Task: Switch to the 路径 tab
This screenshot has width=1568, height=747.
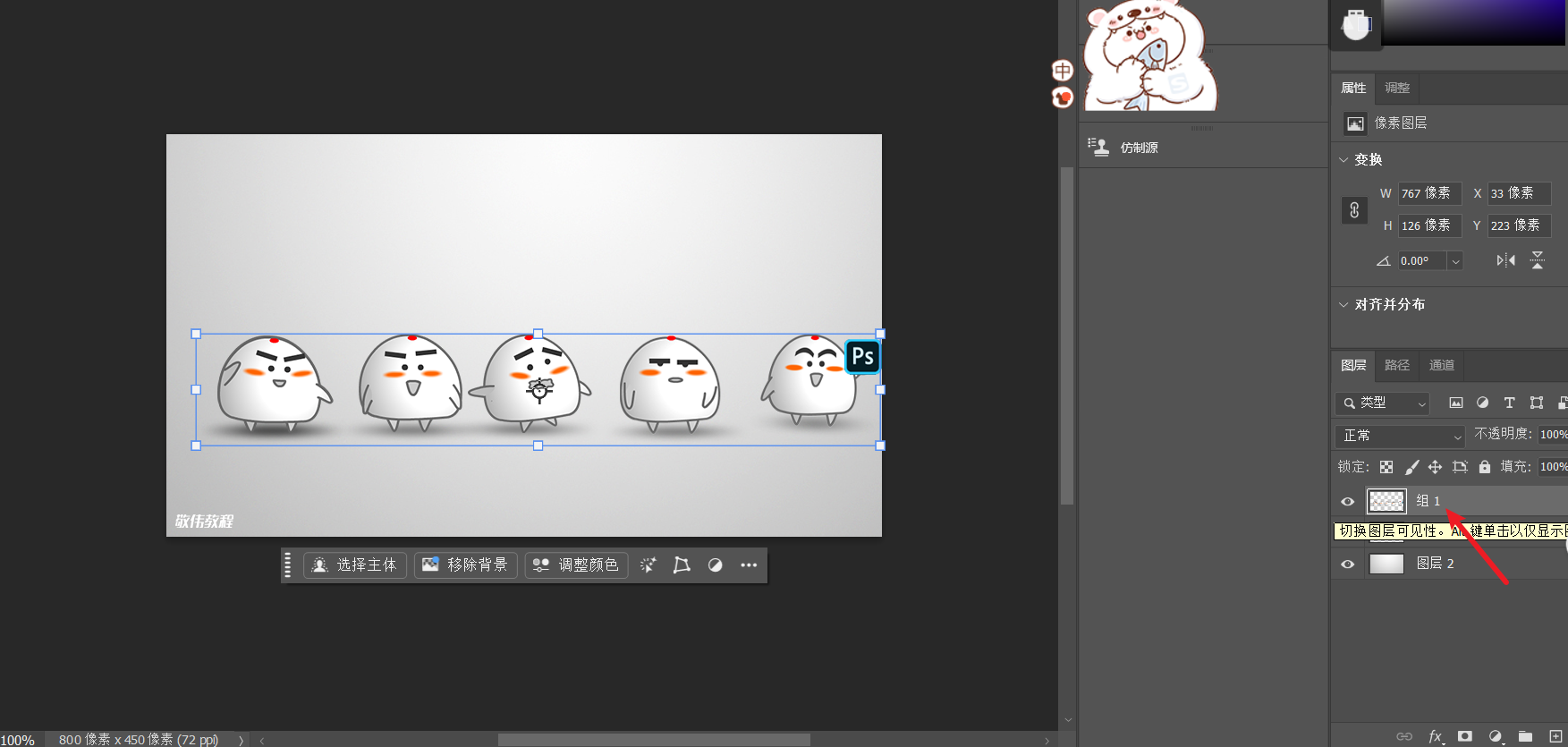Action: pyautogui.click(x=1397, y=365)
